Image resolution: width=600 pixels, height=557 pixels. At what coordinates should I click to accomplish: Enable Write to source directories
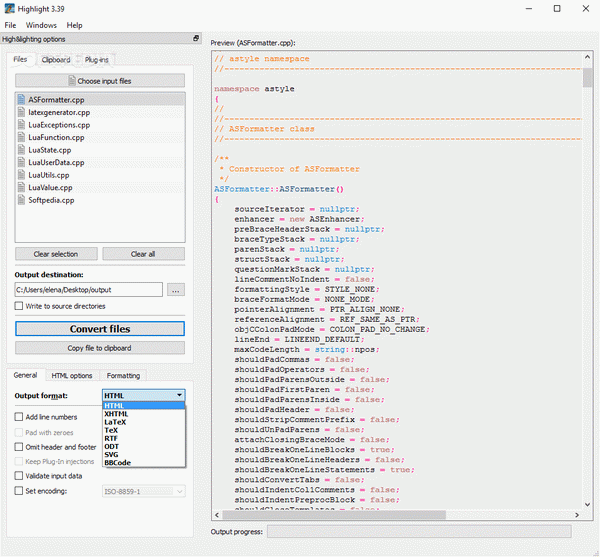pyautogui.click(x=19, y=306)
